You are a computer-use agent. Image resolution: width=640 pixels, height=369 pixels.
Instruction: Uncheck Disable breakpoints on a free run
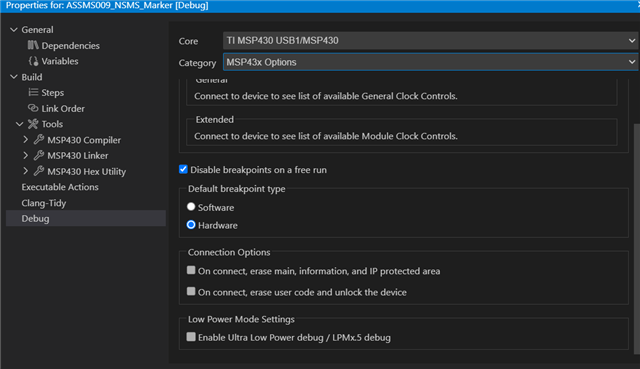[183, 169]
